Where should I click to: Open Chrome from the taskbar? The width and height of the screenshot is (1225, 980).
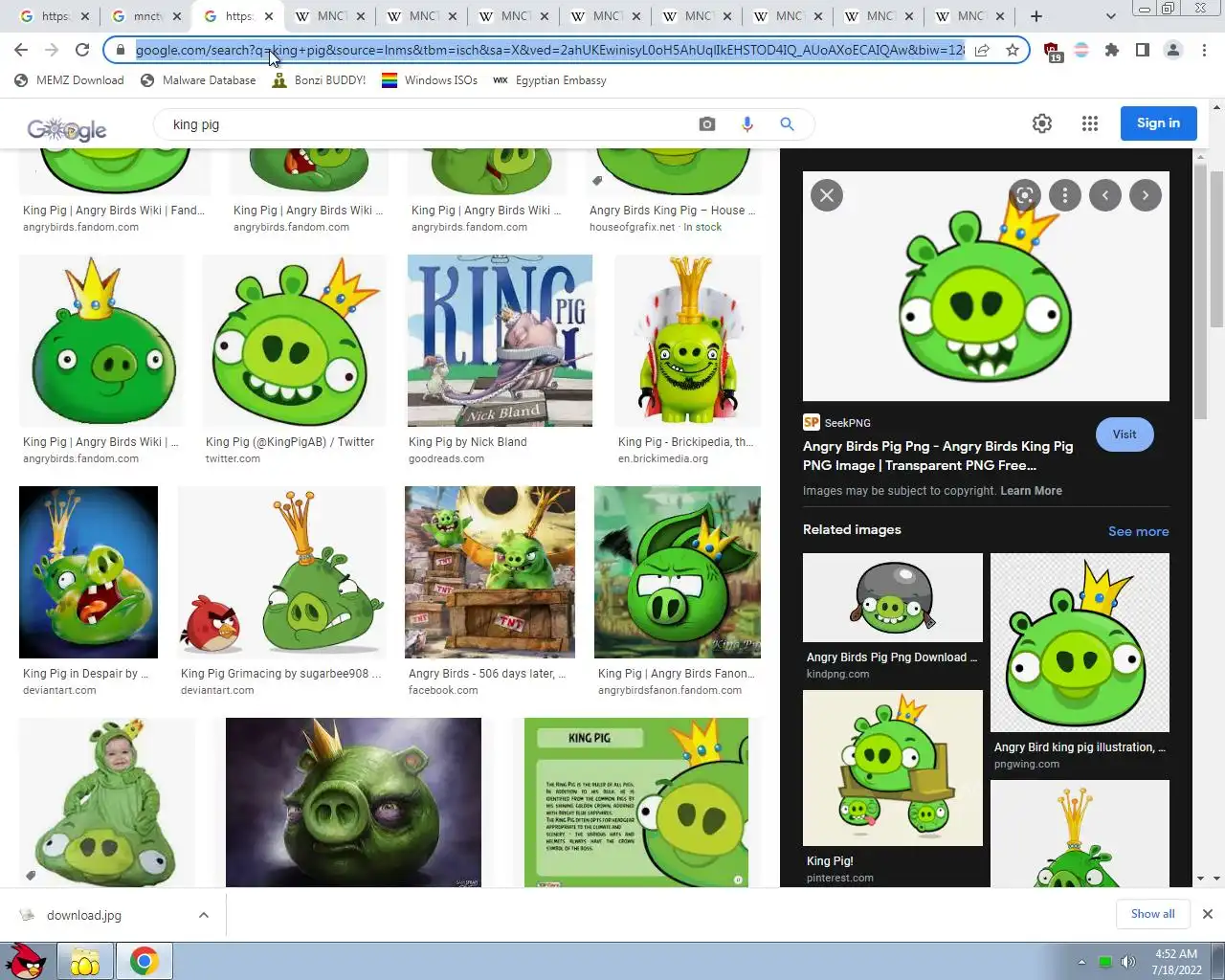click(x=145, y=961)
